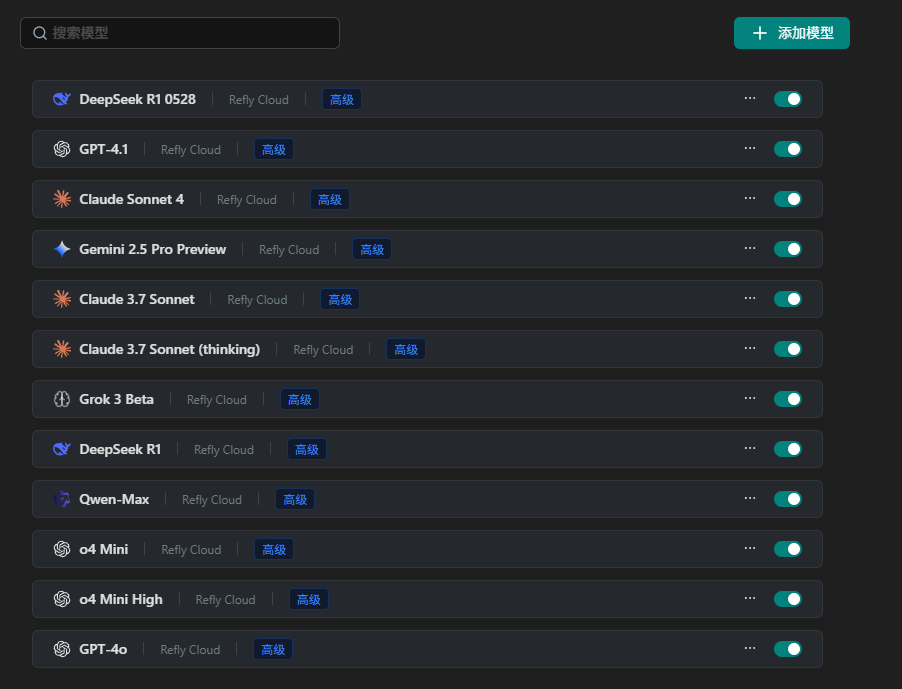Click the o4 Mini High label
902x689 pixels.
[121, 599]
